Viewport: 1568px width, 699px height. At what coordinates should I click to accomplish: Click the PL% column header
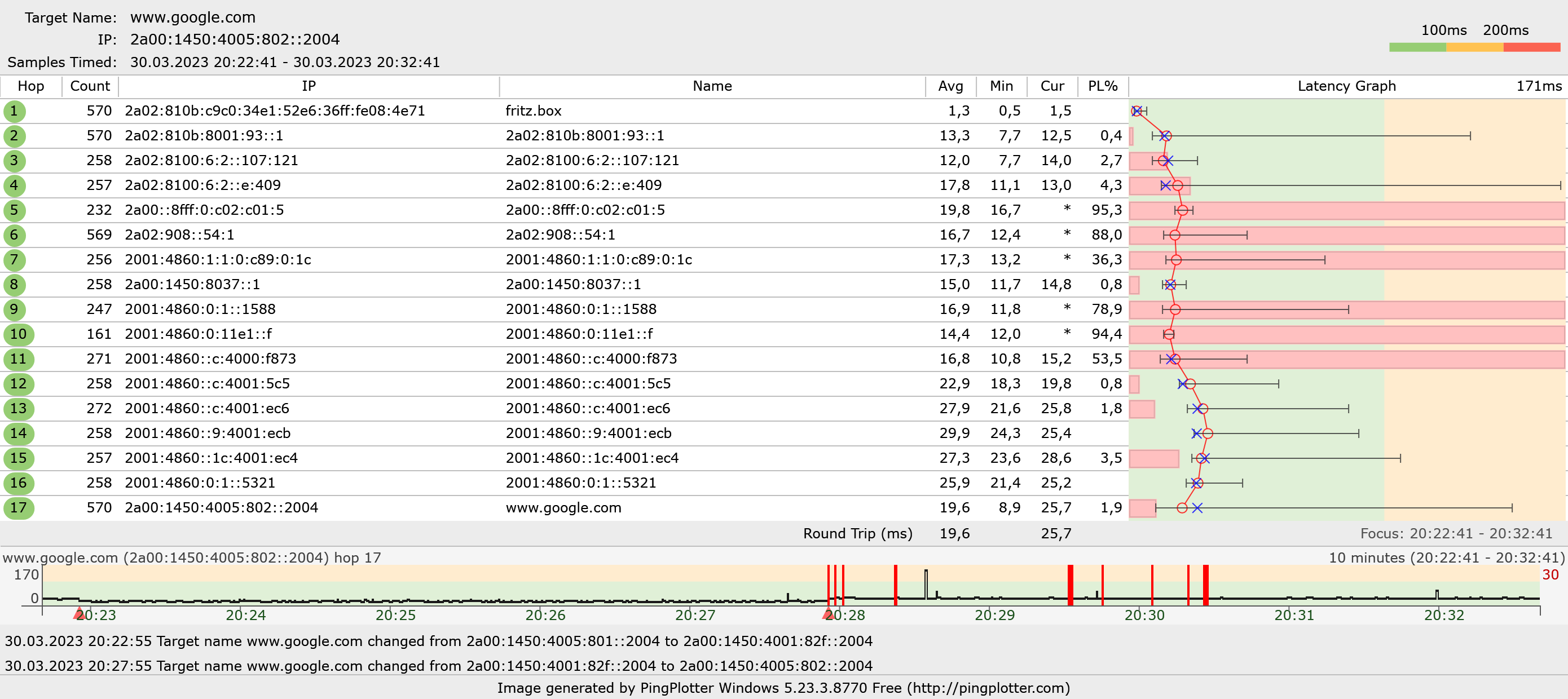pos(1102,86)
